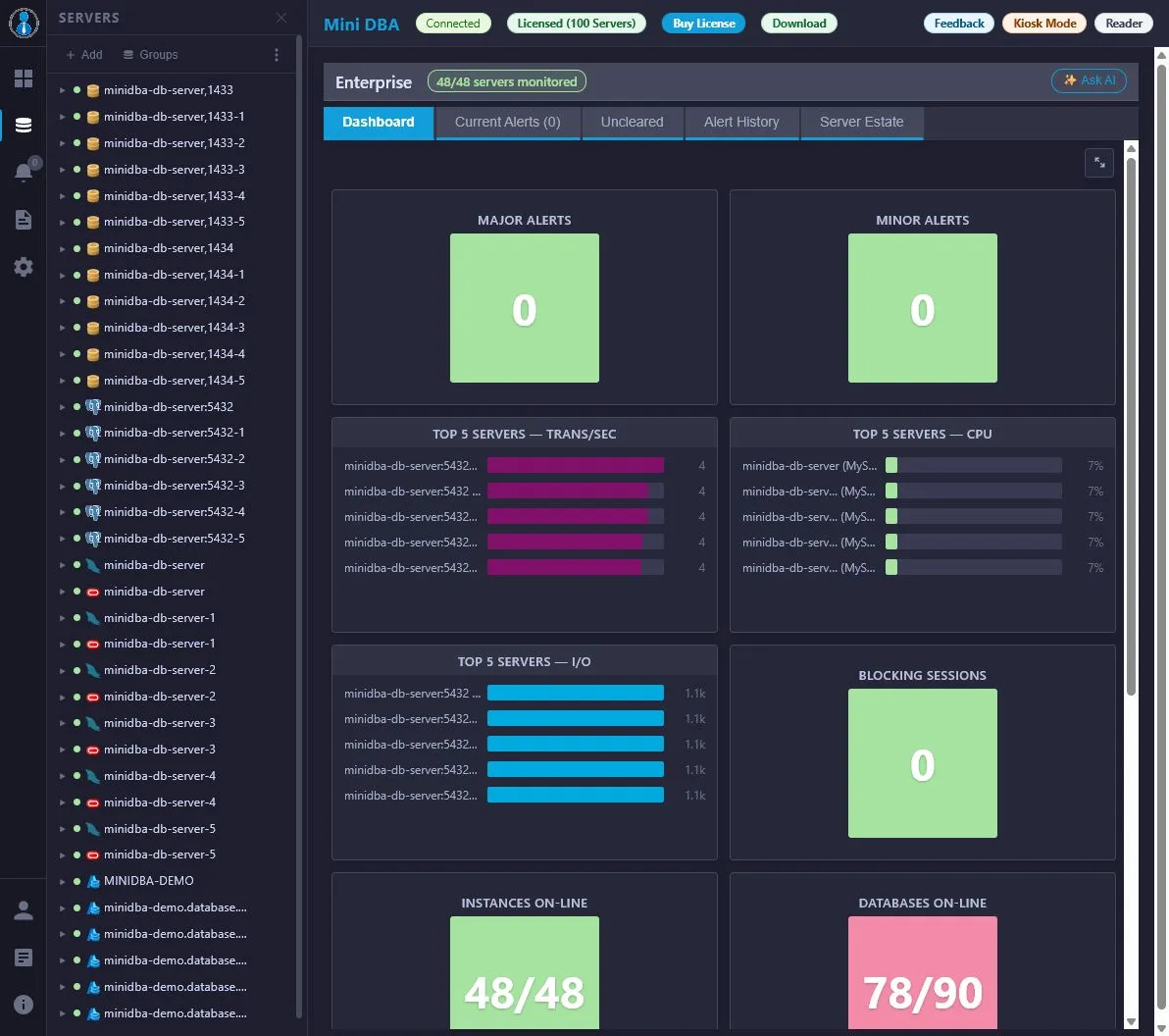
Task: Open the notes sidebar icon above the info icon
Action: (24, 958)
